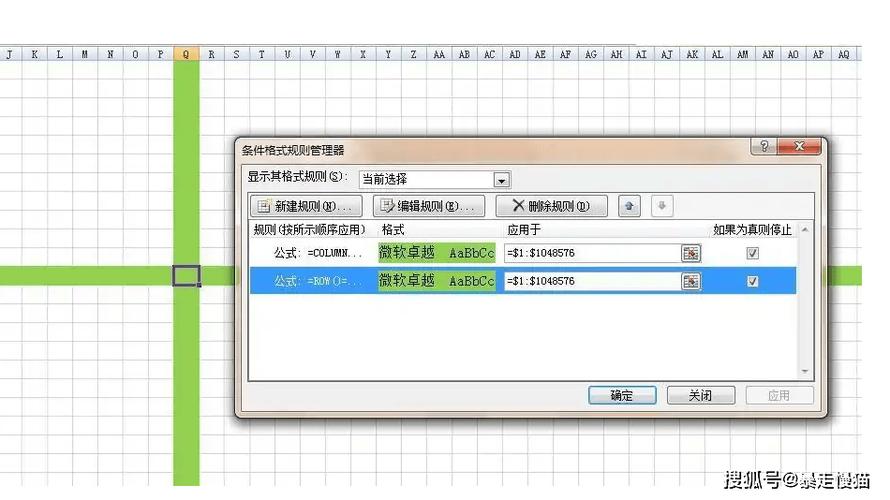890x500 pixels.
Task: Select column J header
Action: click(x=10, y=54)
